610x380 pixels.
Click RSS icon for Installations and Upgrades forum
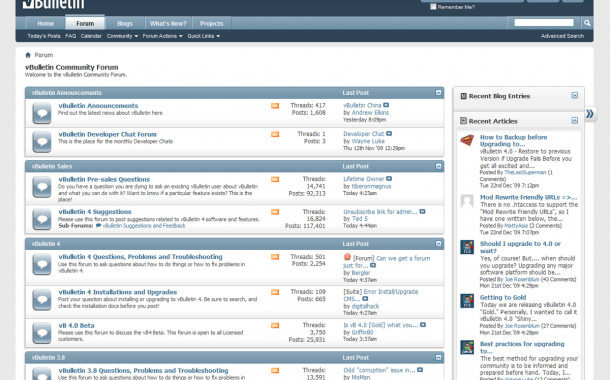tap(275, 292)
